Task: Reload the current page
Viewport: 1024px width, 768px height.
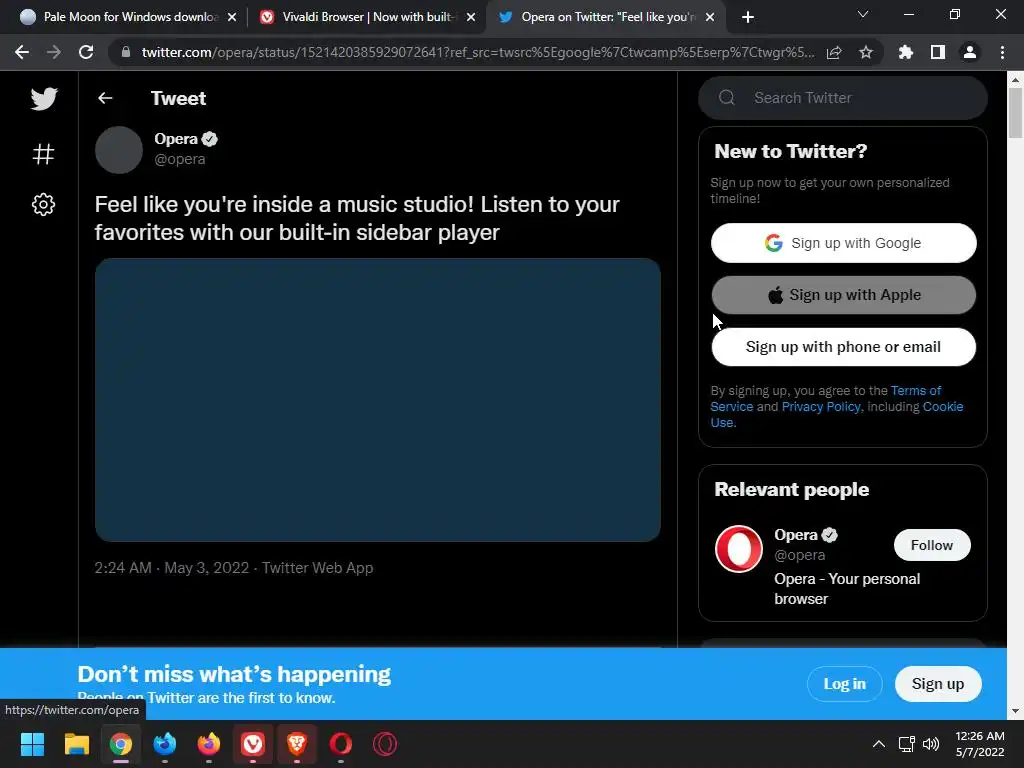Action: [86, 52]
